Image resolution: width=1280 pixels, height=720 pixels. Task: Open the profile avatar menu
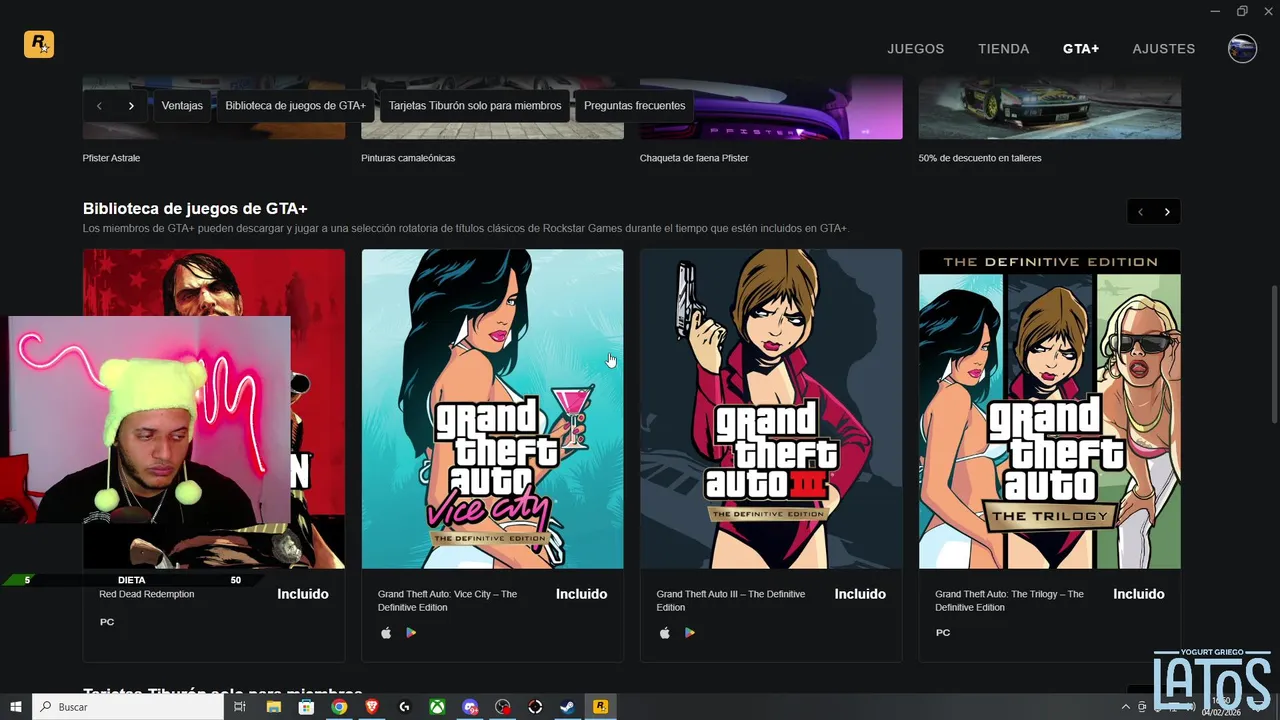[1242, 48]
